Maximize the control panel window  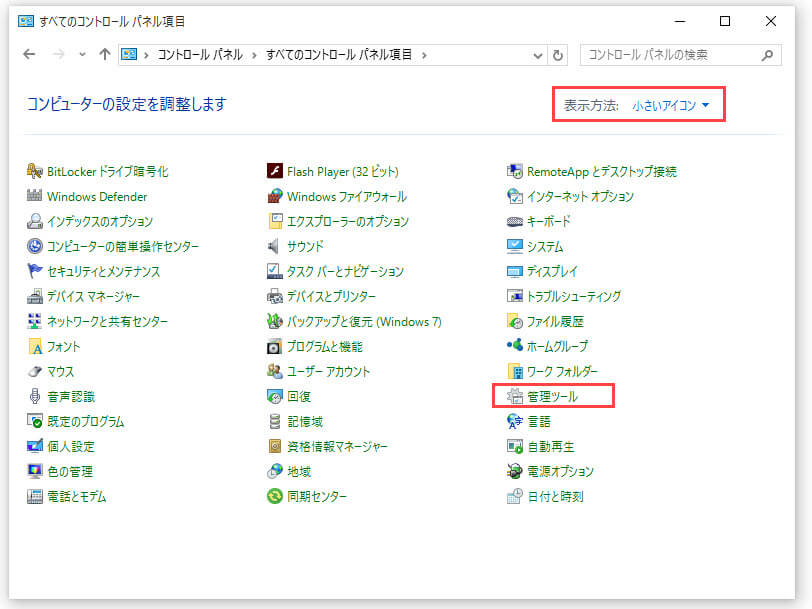click(725, 21)
